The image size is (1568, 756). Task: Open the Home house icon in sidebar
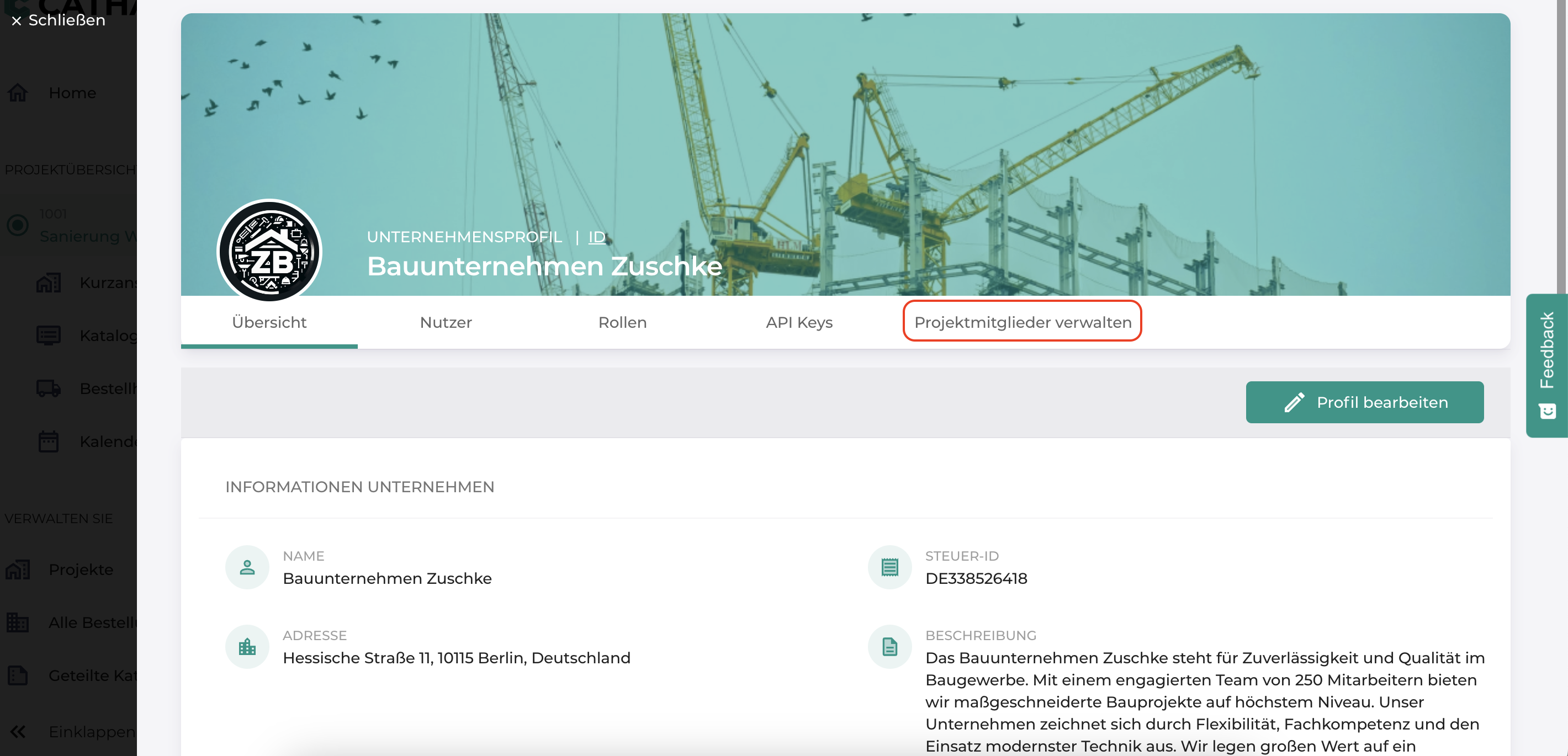(x=18, y=93)
